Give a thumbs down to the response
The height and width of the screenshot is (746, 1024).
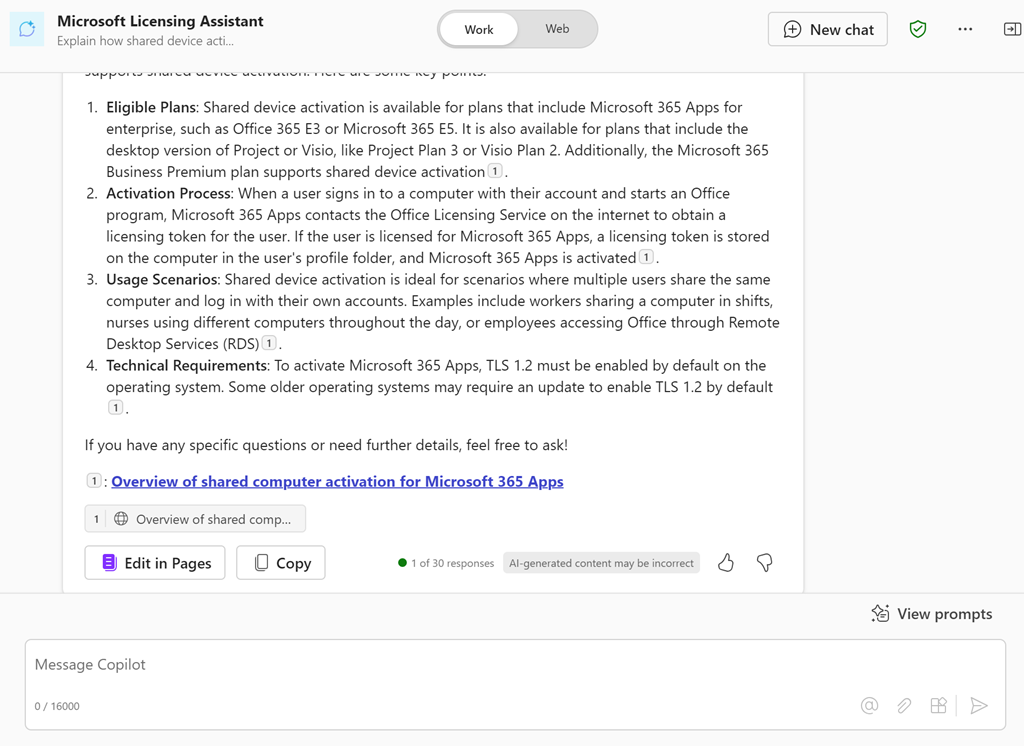pos(764,563)
